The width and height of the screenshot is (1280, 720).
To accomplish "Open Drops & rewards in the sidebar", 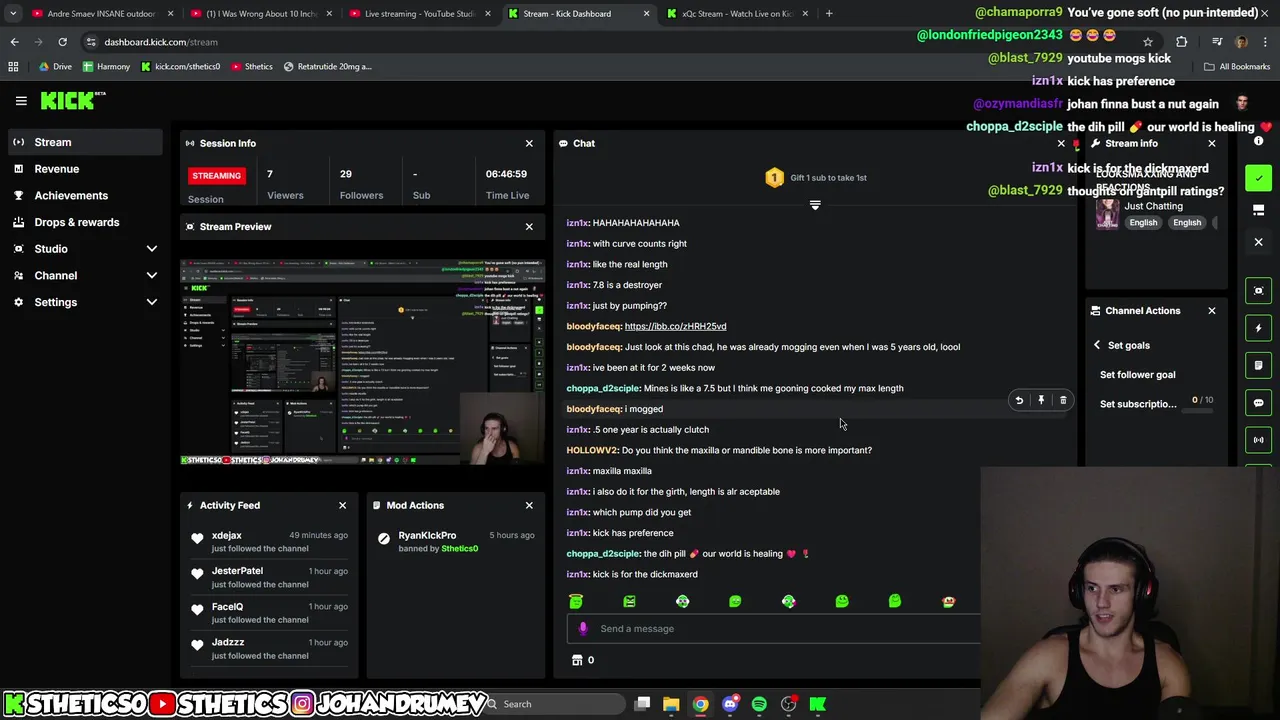I will (85, 222).
